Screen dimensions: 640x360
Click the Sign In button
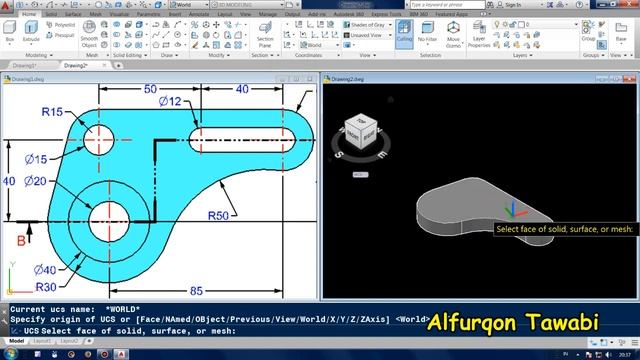(x=509, y=5)
